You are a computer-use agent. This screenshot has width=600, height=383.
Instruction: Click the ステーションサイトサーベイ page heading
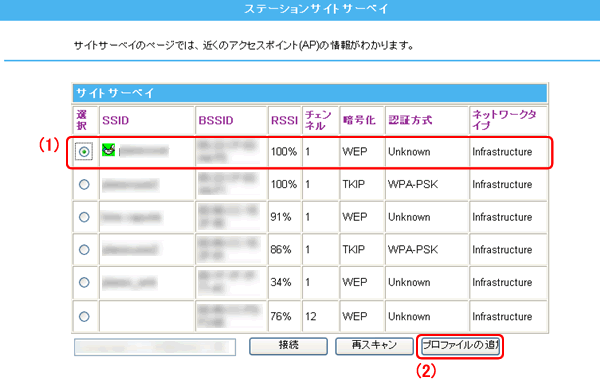pos(316,9)
